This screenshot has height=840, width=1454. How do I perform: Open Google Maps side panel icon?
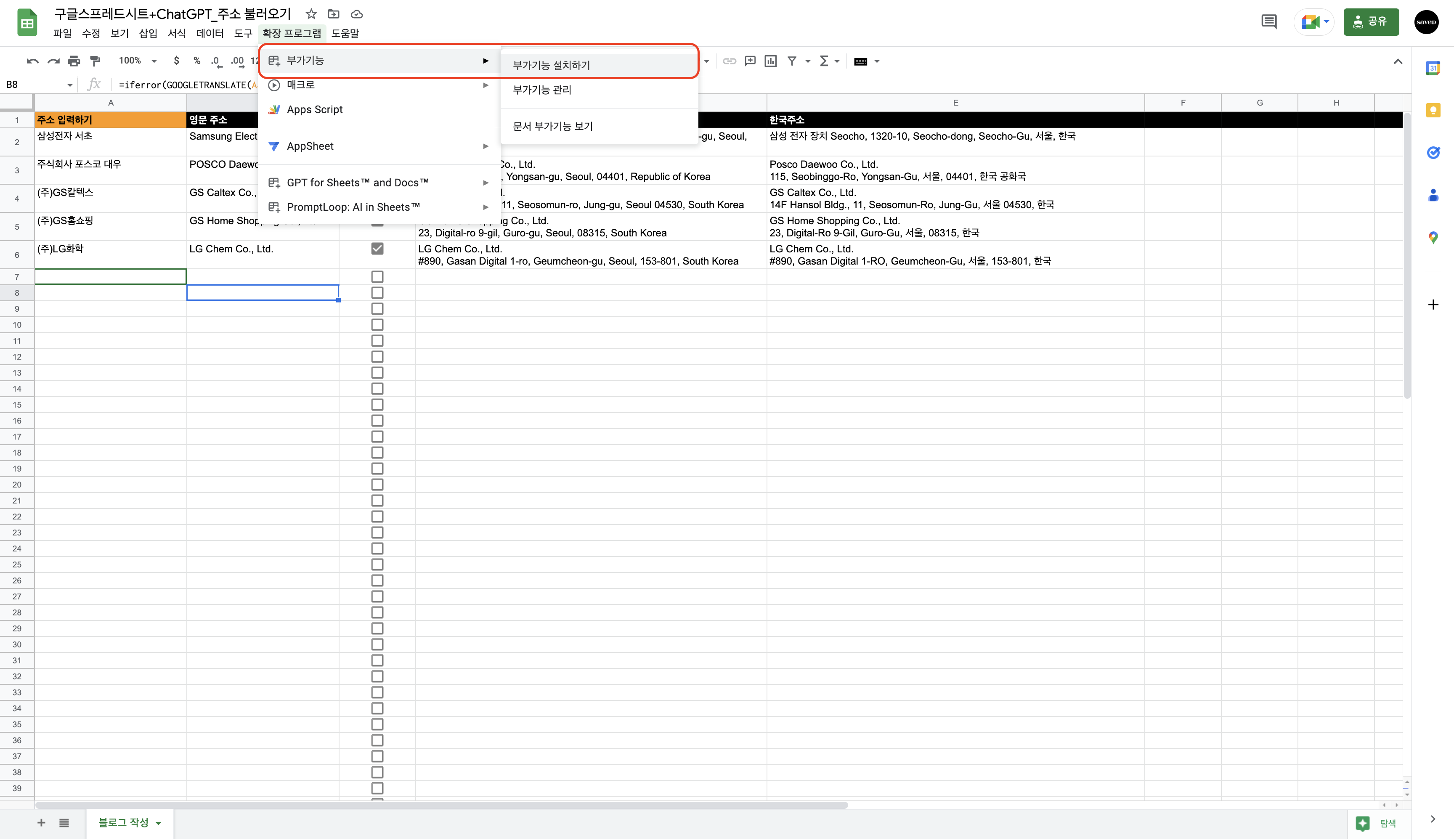[x=1433, y=237]
